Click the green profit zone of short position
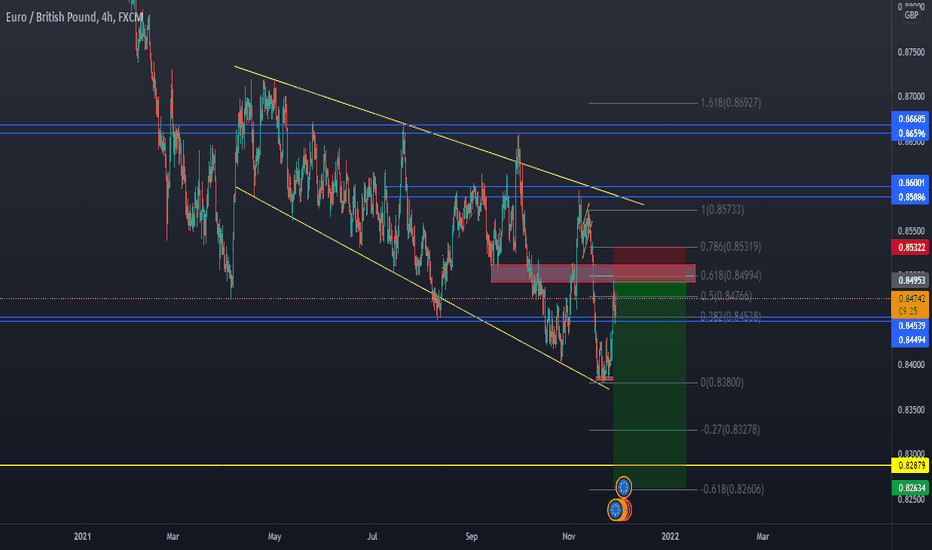932x550 pixels. [x=650, y=384]
